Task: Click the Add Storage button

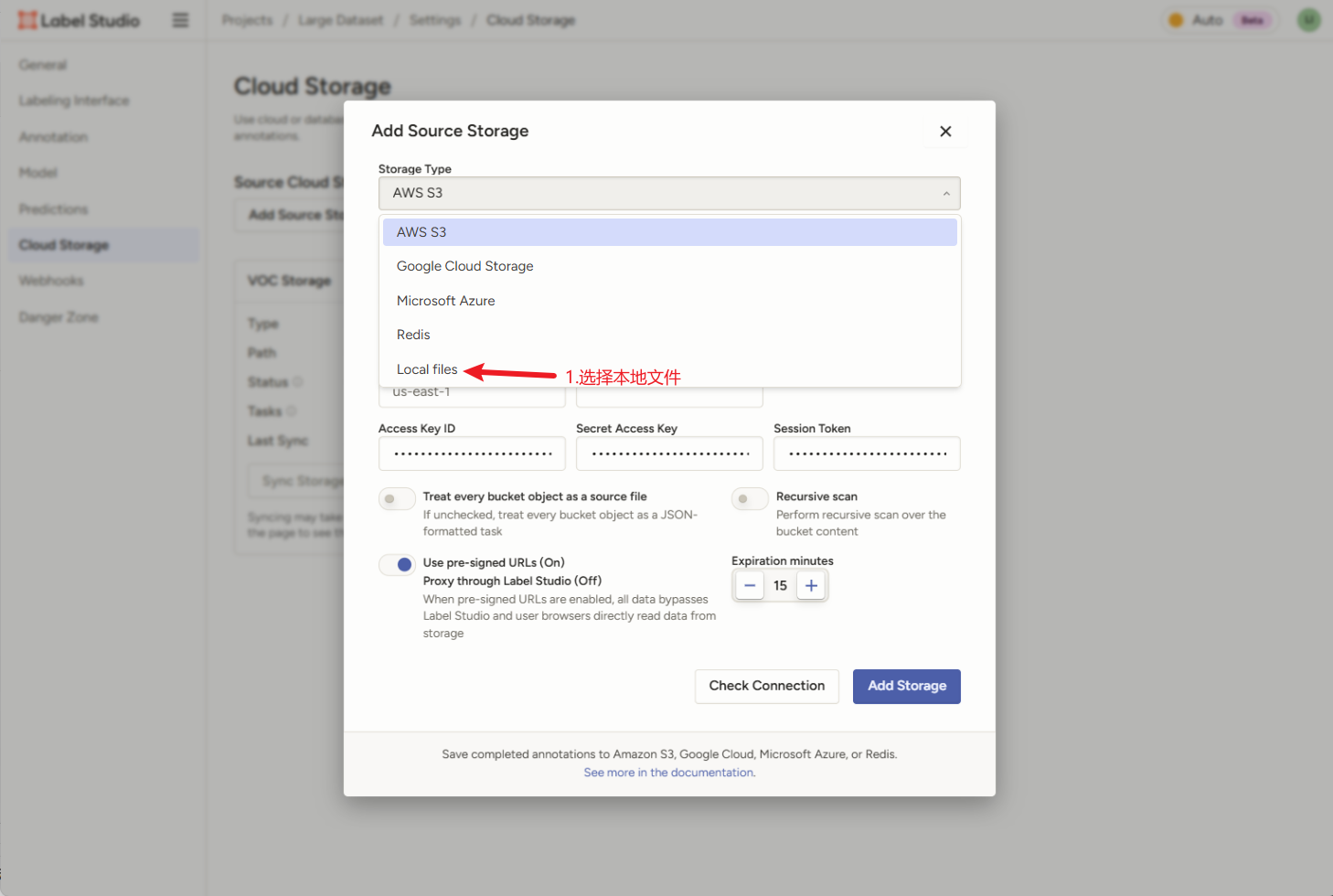Action: tap(907, 686)
